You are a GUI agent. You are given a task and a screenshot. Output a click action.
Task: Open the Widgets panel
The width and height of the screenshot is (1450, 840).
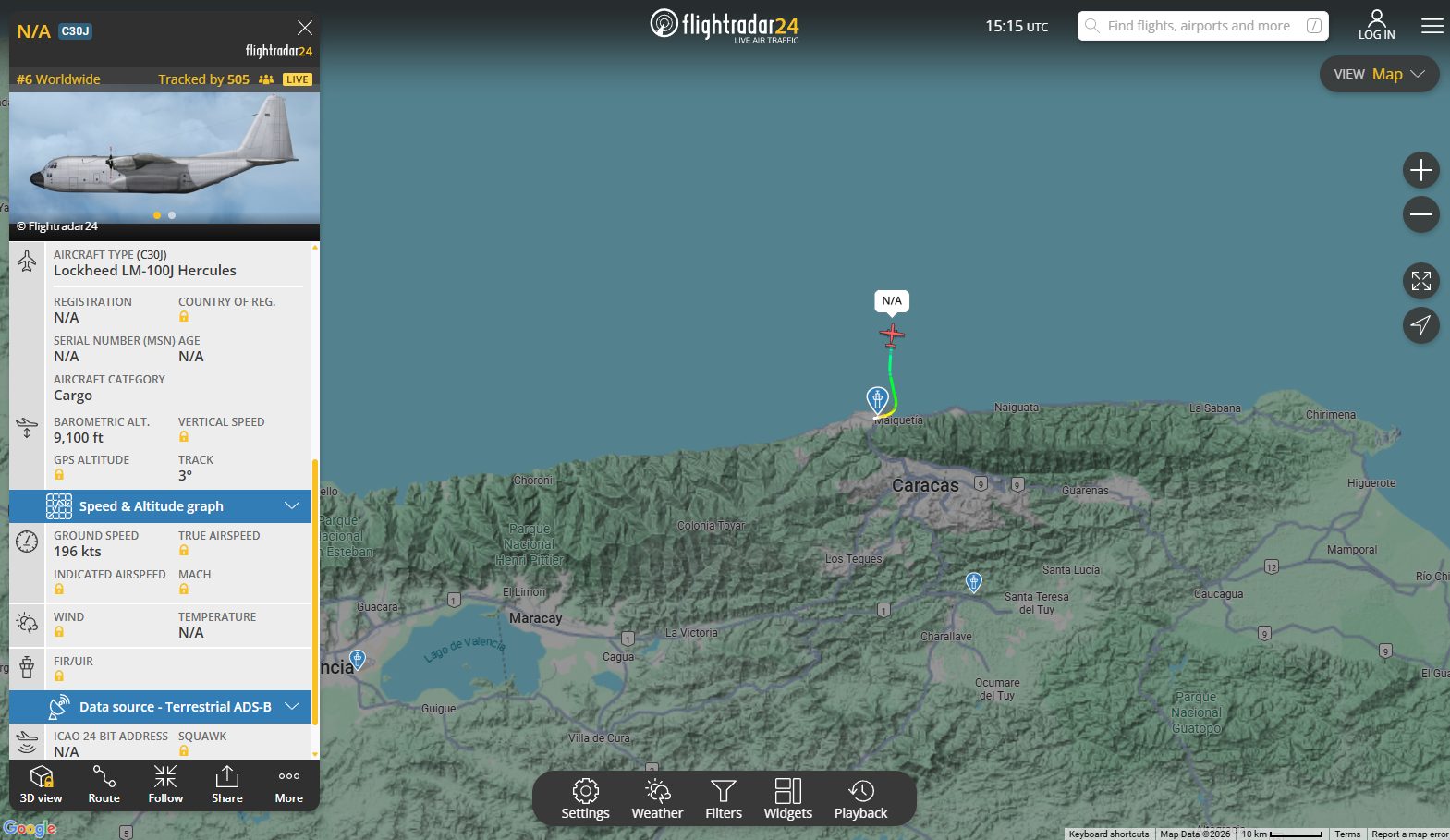tap(787, 798)
